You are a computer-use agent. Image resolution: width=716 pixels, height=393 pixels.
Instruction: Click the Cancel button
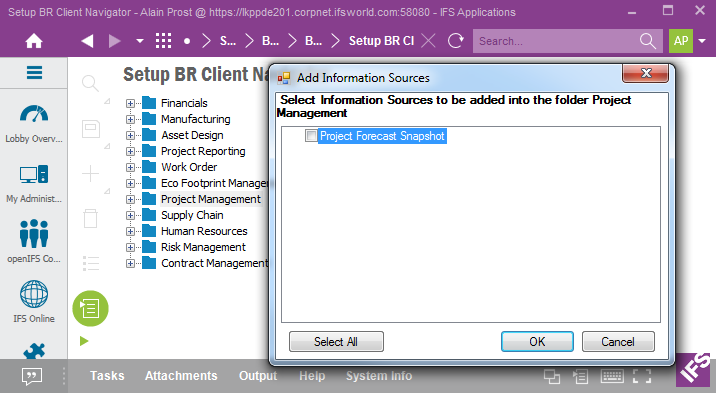tap(618, 341)
